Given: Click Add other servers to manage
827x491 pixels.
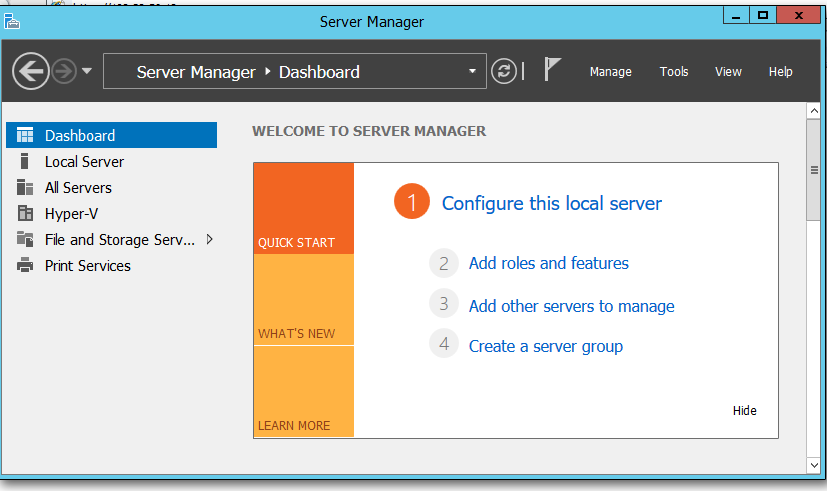Looking at the screenshot, I should tap(572, 306).
